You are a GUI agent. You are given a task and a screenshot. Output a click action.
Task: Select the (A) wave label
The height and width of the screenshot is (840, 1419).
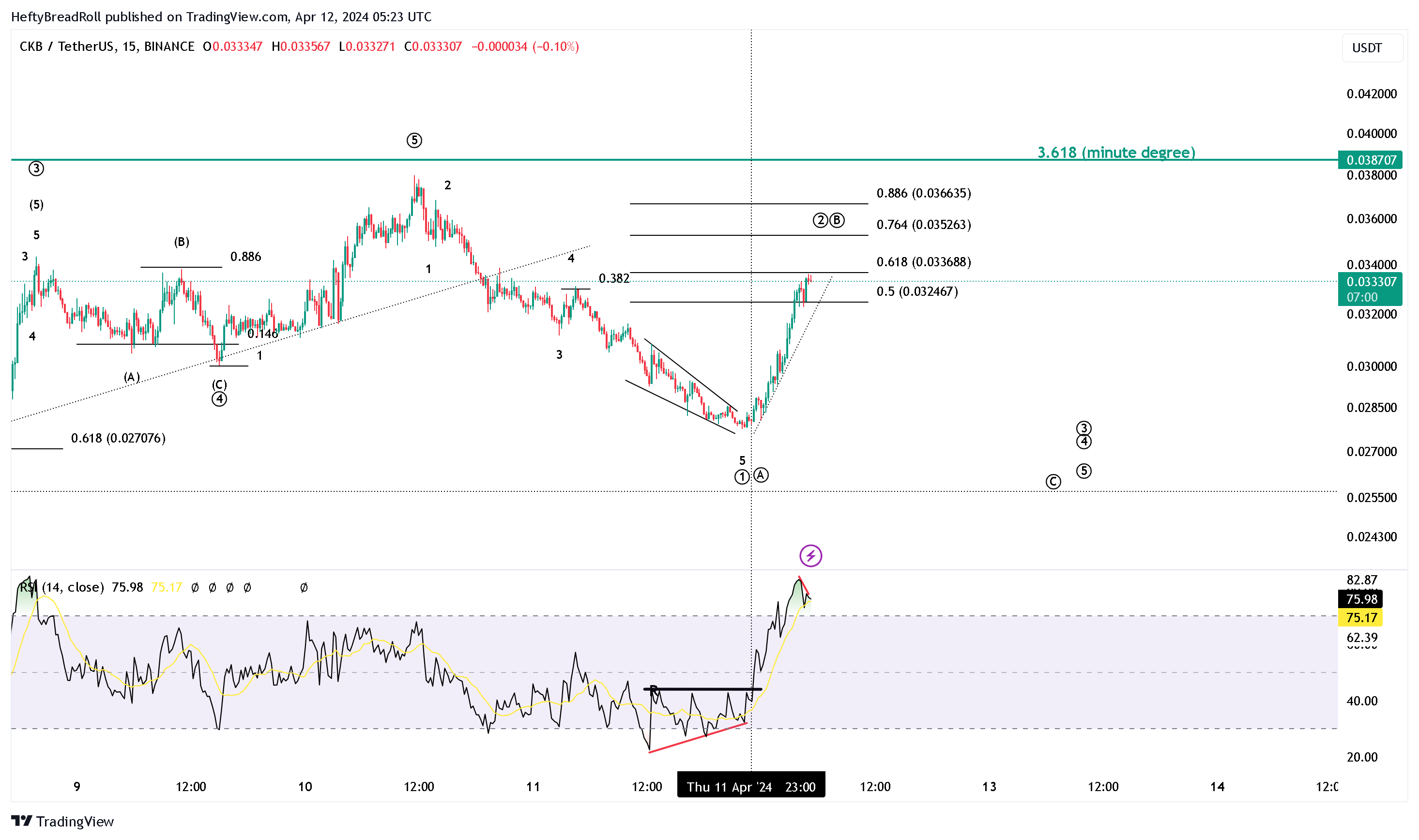point(132,378)
